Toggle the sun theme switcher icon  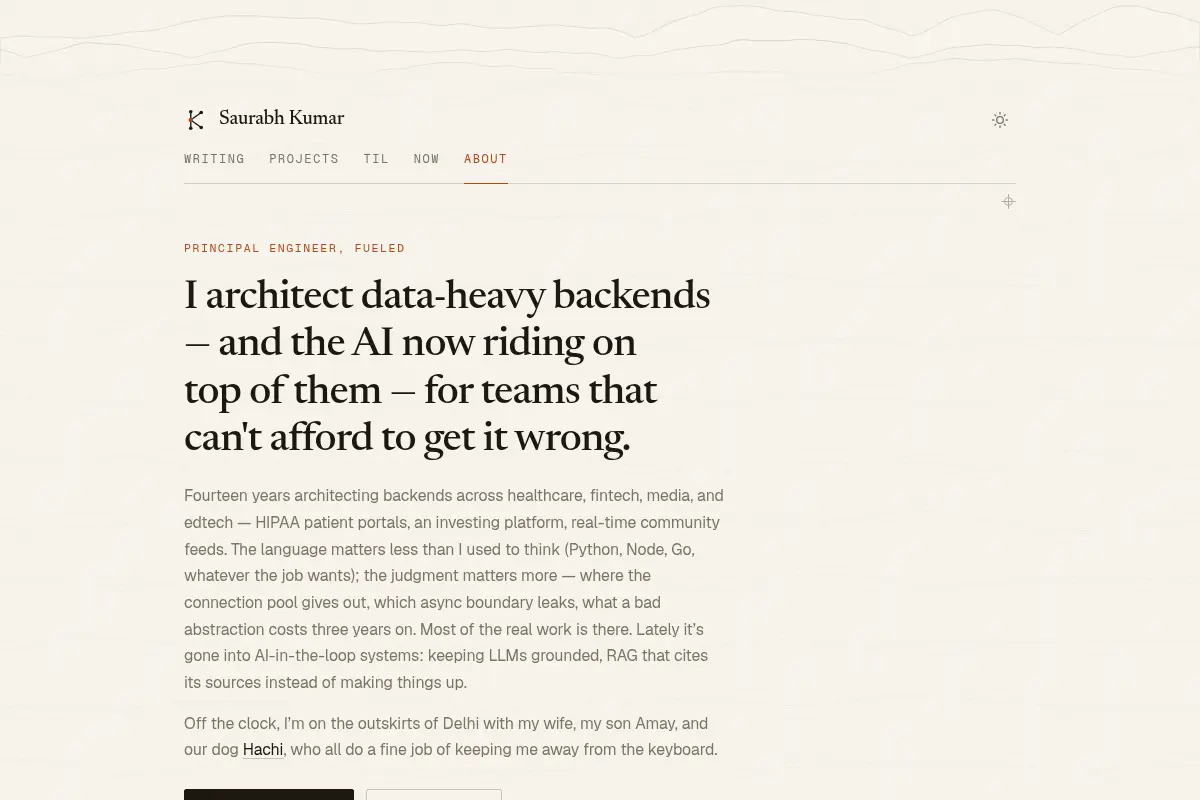click(x=1000, y=120)
